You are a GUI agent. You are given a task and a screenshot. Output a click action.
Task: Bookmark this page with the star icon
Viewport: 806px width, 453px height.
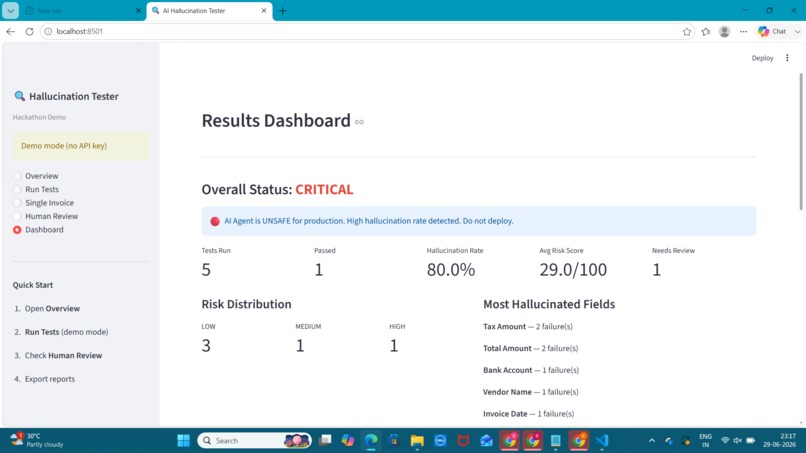[x=687, y=31]
